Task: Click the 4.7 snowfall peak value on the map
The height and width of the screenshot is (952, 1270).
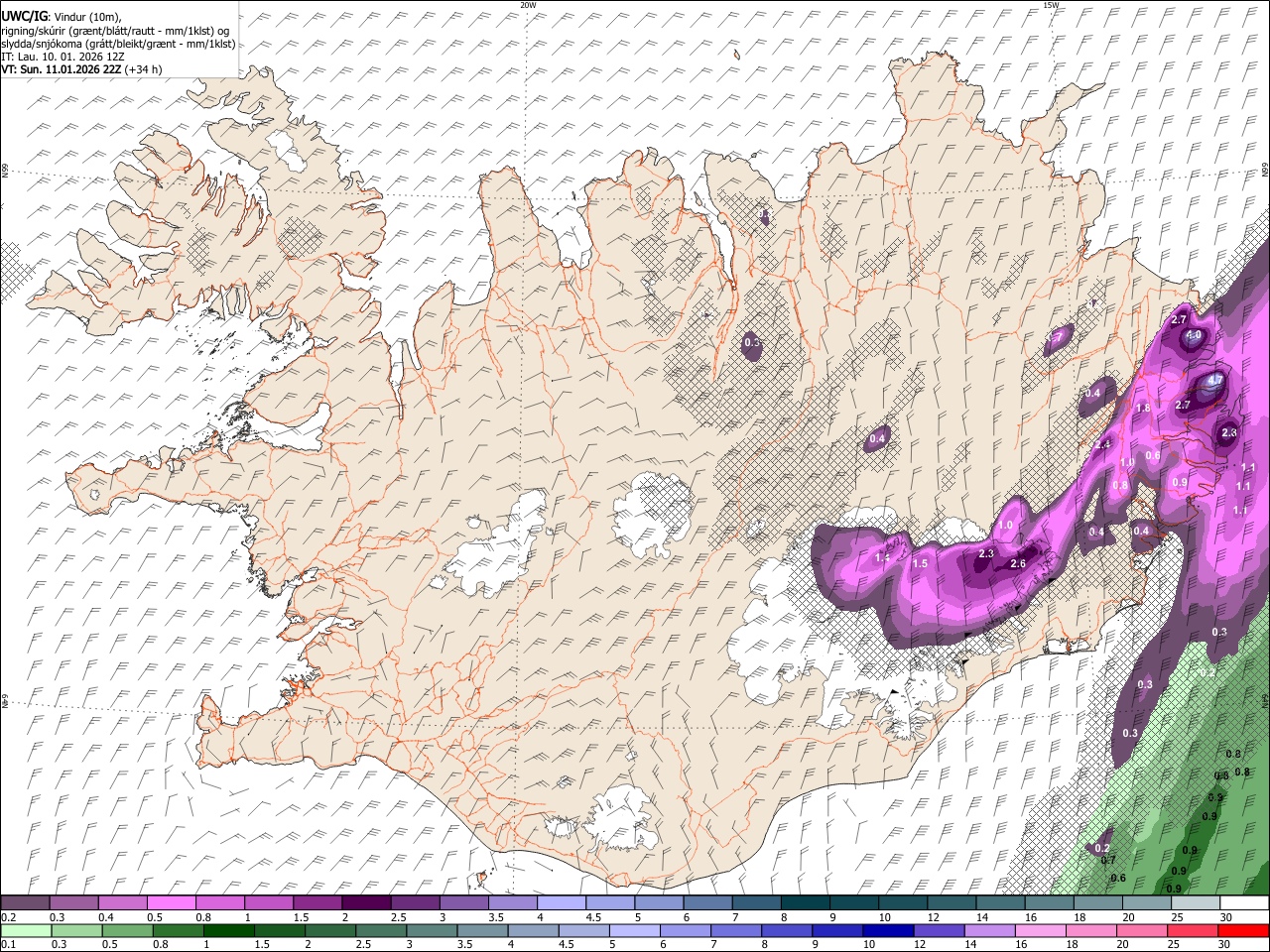Action: click(x=1213, y=380)
